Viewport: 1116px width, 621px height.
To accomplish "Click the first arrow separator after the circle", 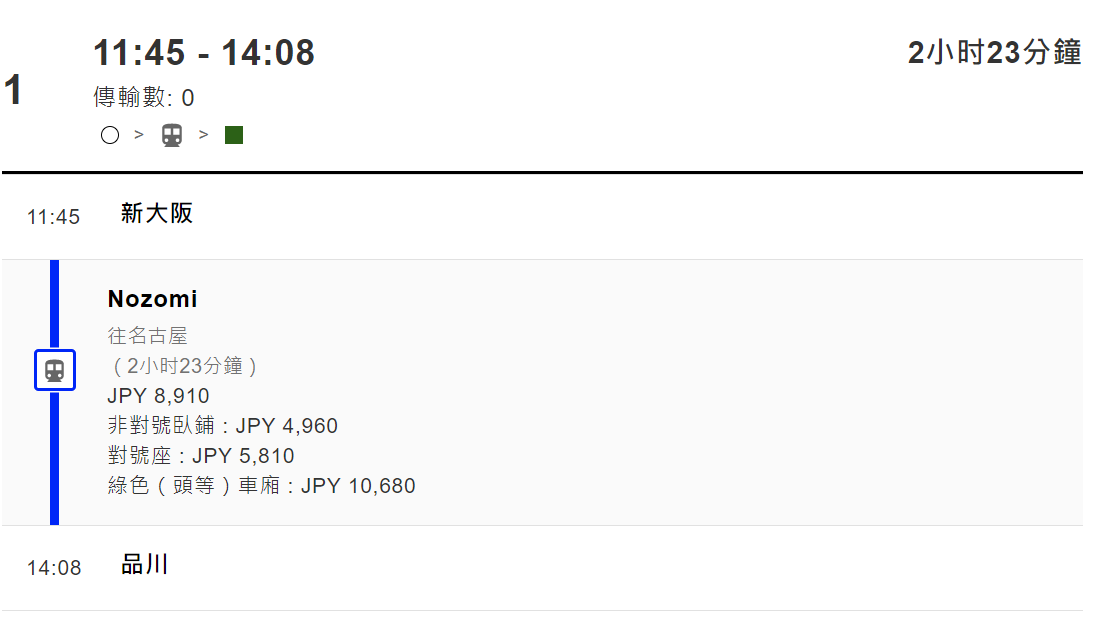I will [139, 135].
